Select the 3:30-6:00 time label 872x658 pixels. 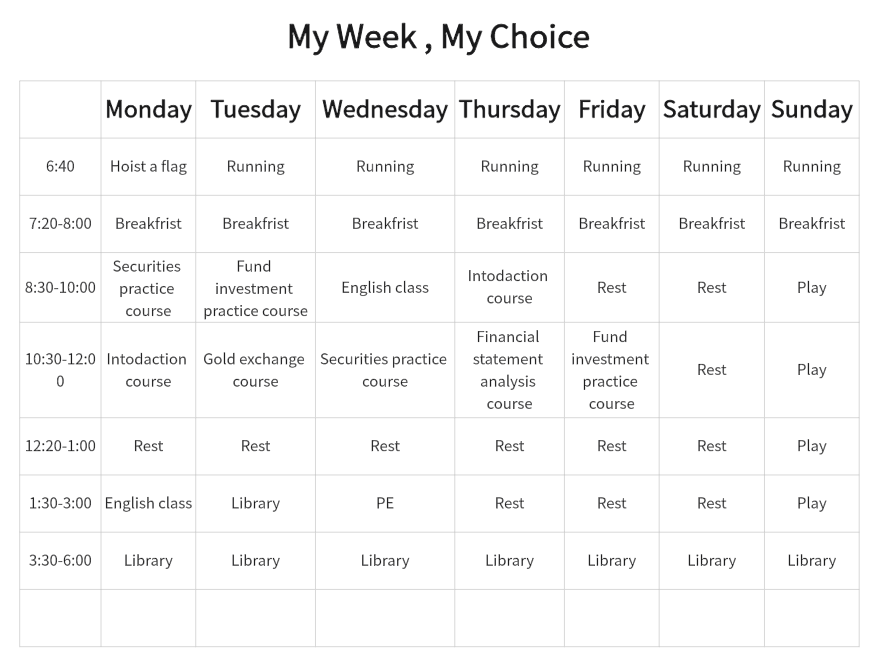coord(60,561)
